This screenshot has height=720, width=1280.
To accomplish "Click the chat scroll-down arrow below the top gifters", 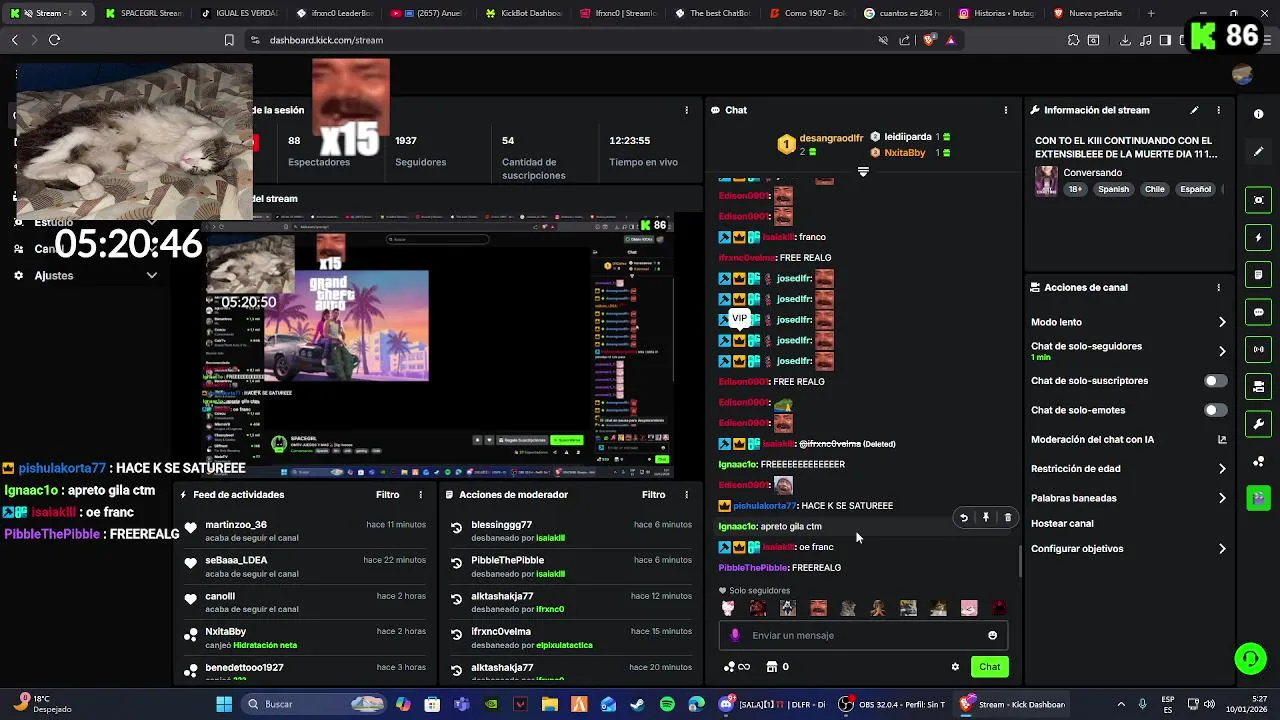I will coord(863,172).
